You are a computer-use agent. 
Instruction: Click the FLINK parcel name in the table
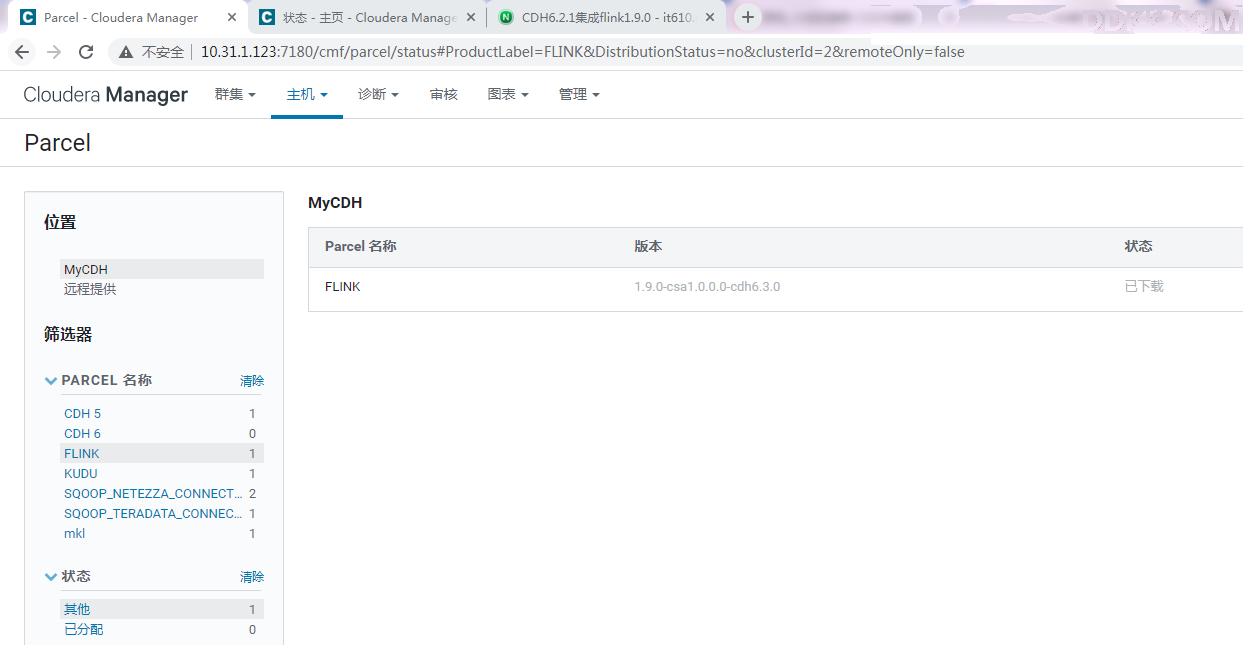click(x=343, y=286)
